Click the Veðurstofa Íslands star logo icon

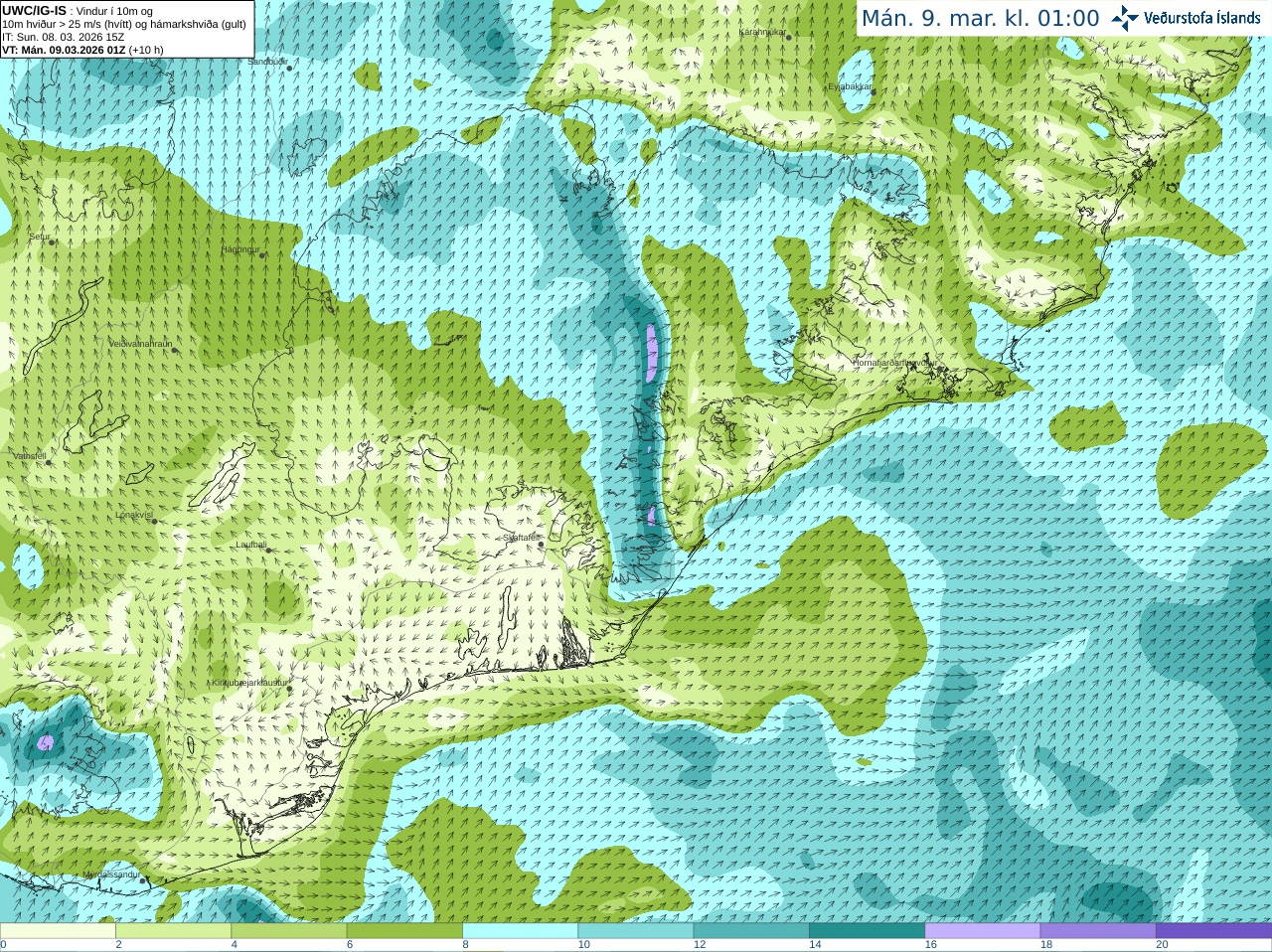click(1125, 18)
